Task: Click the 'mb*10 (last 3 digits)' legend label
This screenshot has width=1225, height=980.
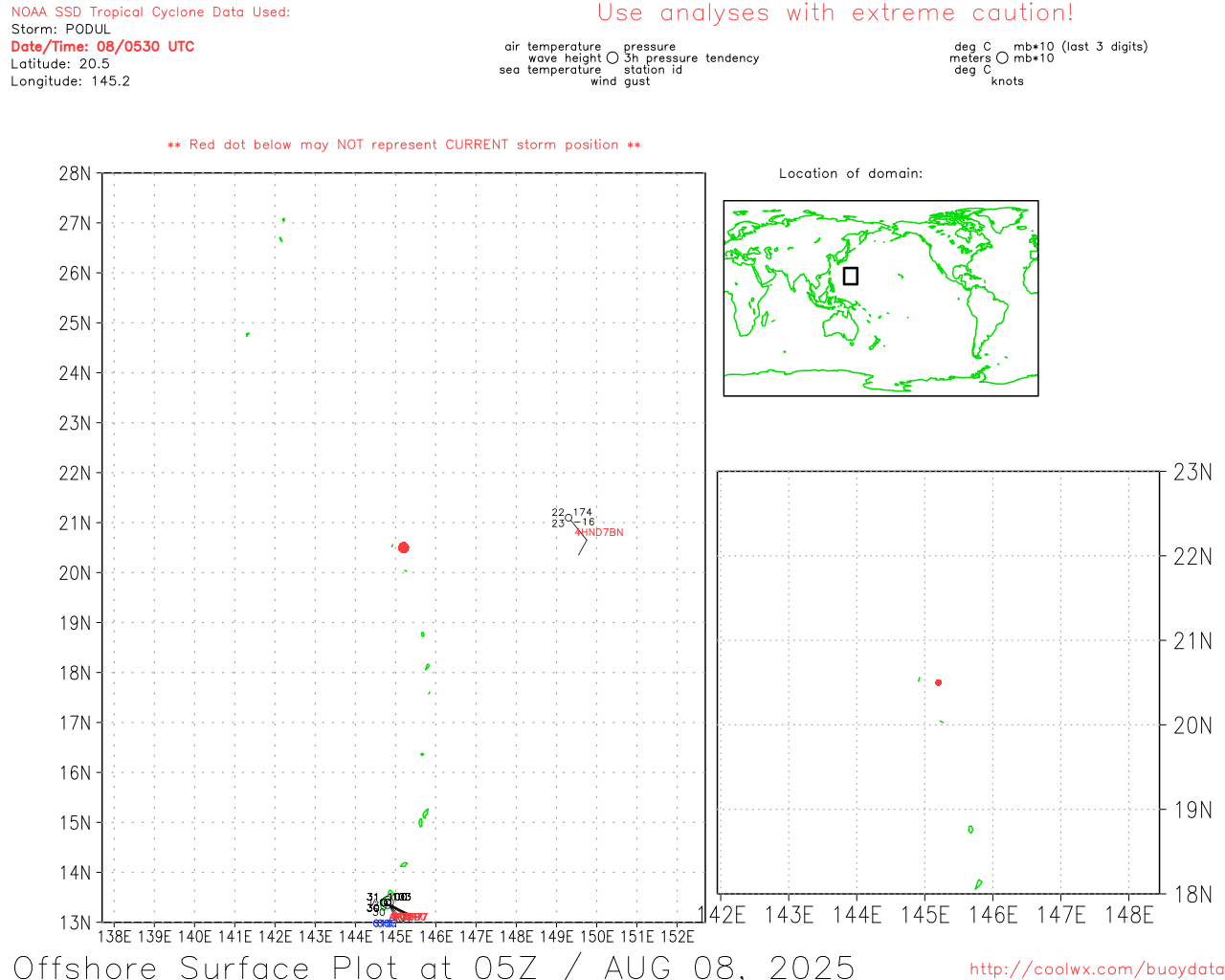Action: 1080,46
